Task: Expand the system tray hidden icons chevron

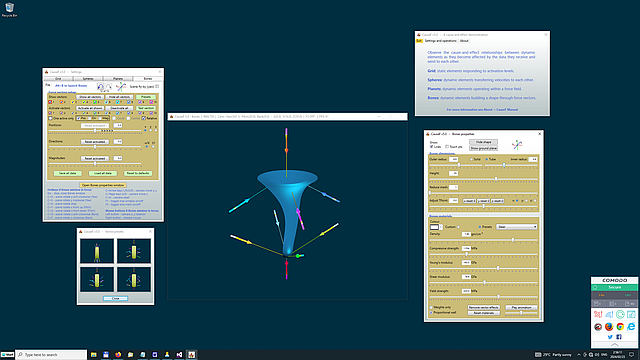Action: (579, 355)
